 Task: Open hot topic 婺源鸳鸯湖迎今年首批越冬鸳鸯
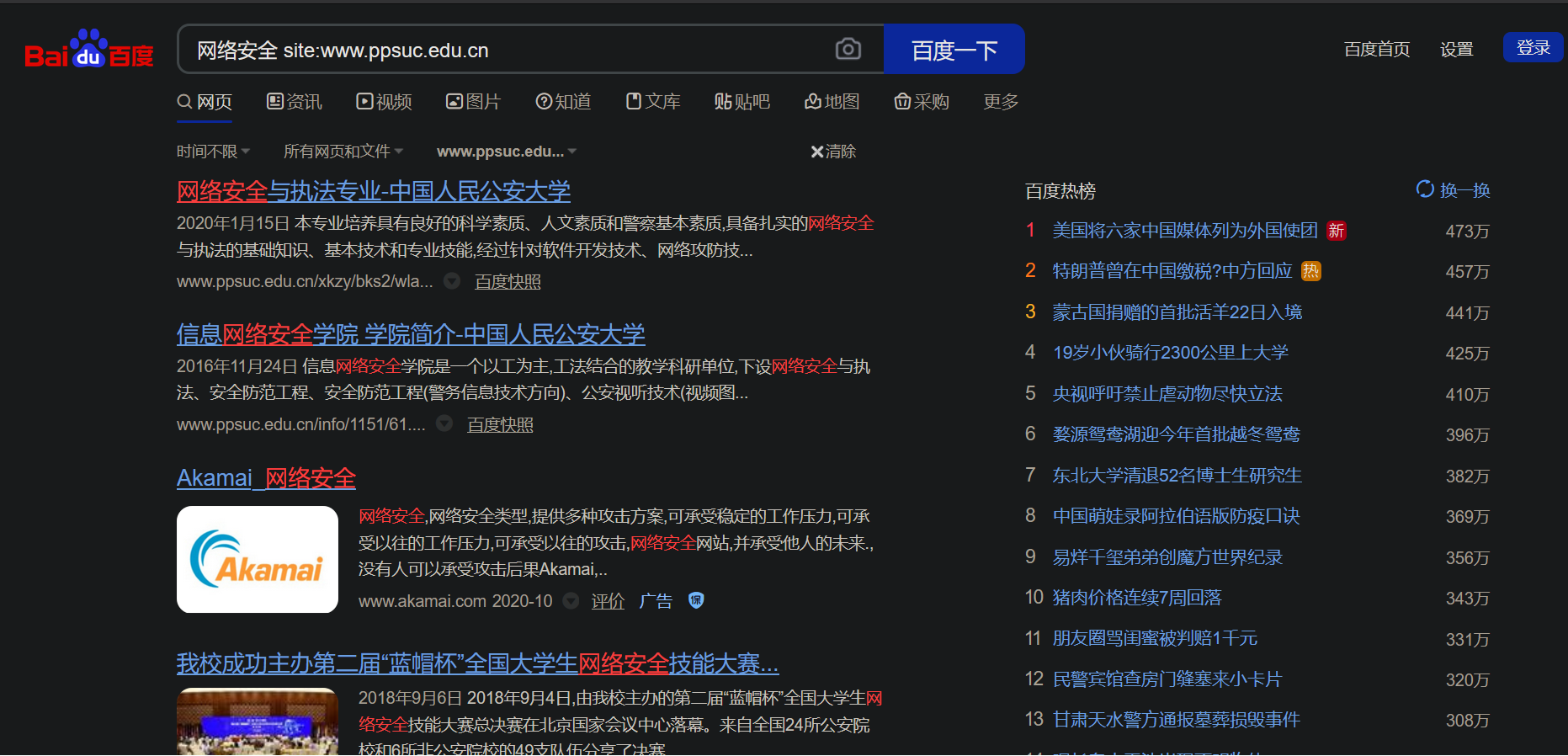click(1177, 434)
